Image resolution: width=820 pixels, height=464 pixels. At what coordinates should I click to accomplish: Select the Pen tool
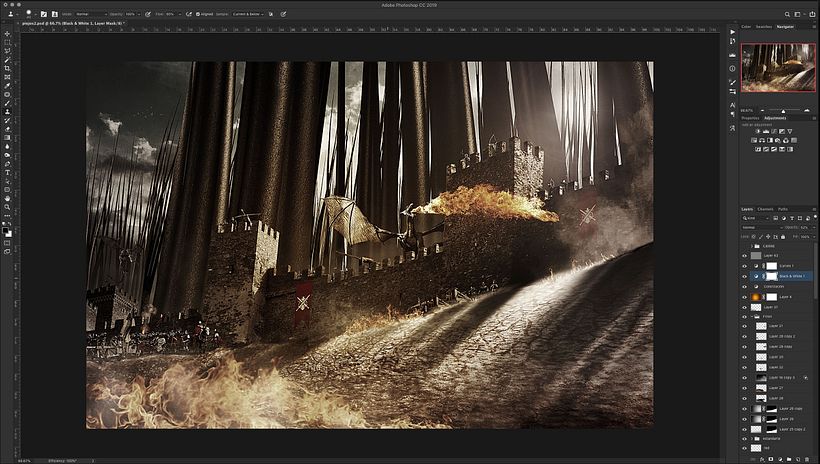7,164
